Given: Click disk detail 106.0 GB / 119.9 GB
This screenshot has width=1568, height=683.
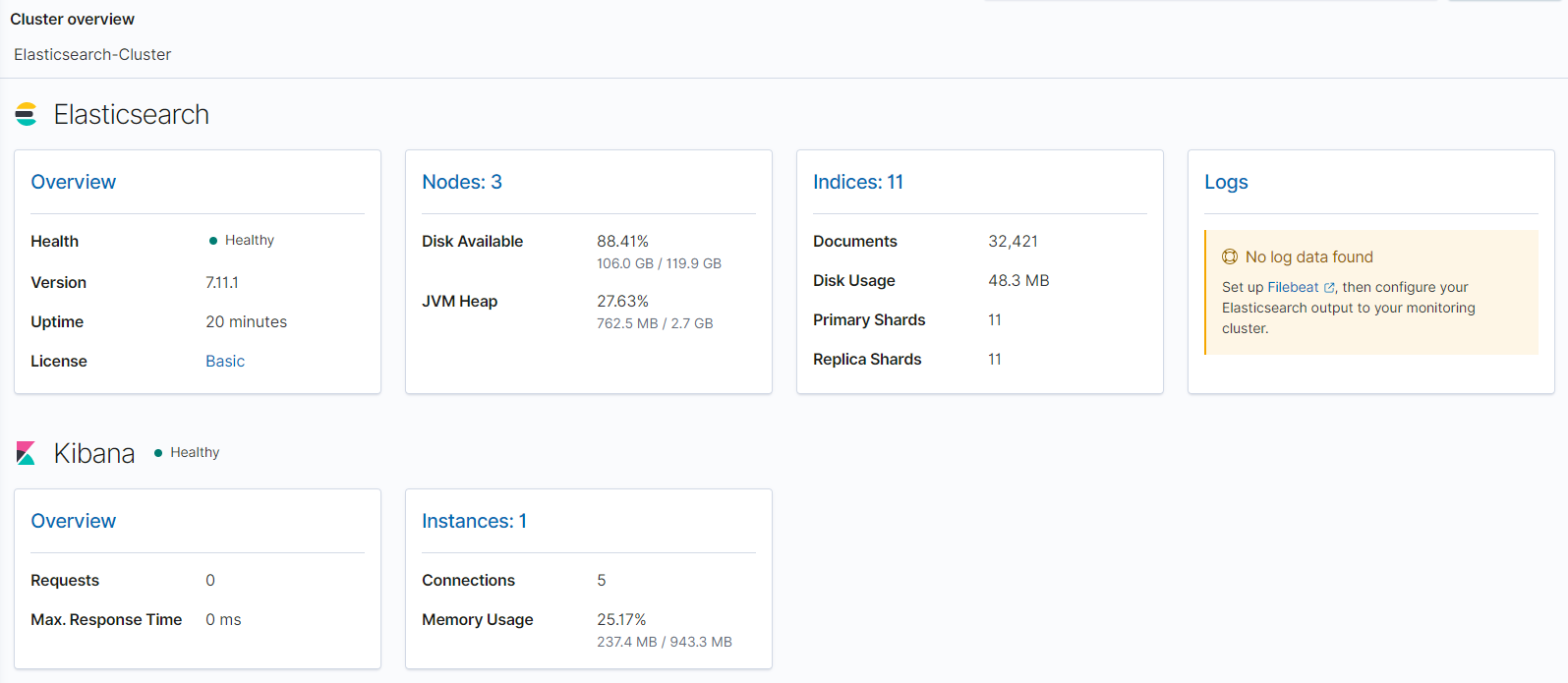Looking at the screenshot, I should (660, 263).
